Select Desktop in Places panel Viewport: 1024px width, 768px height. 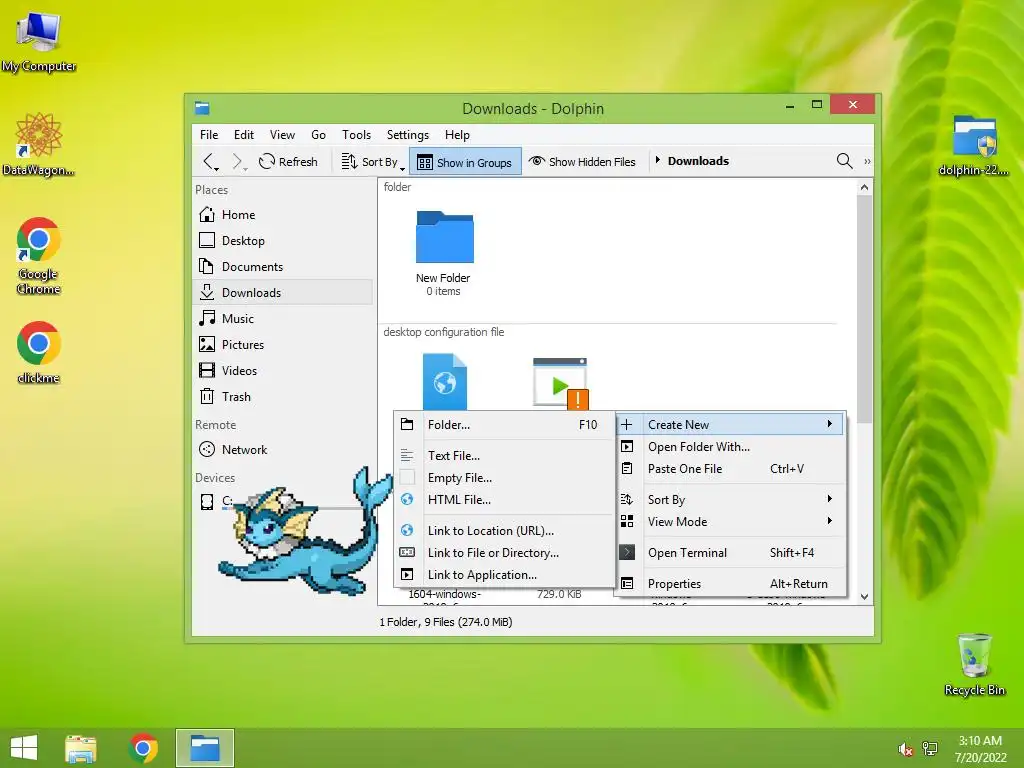click(283, 240)
